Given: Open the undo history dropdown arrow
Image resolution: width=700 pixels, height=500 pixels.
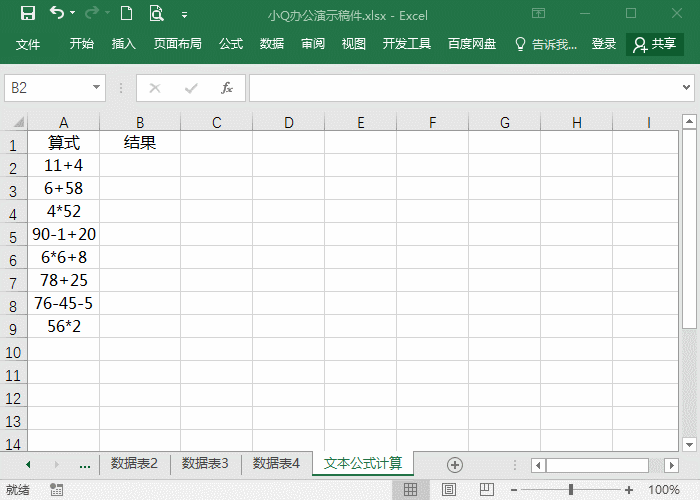Looking at the screenshot, I should (x=73, y=13).
